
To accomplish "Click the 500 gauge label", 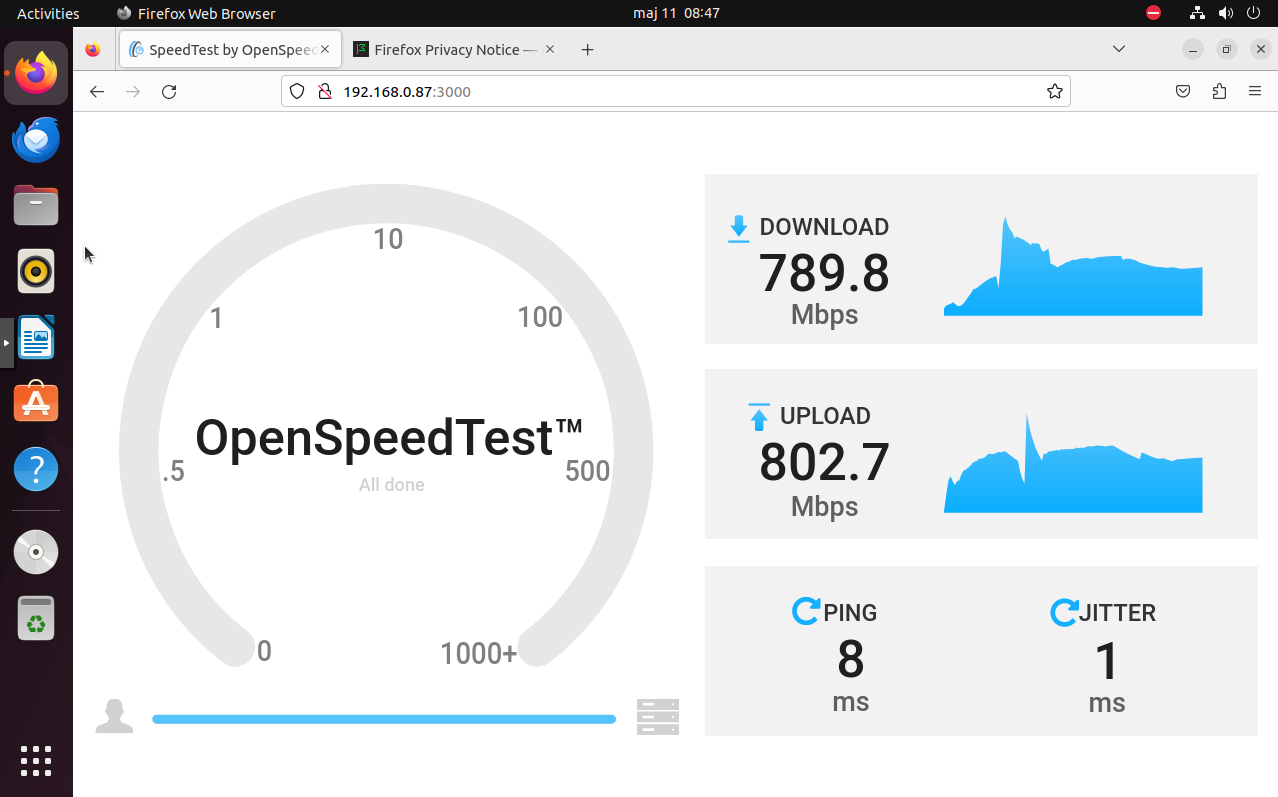I will (588, 471).
